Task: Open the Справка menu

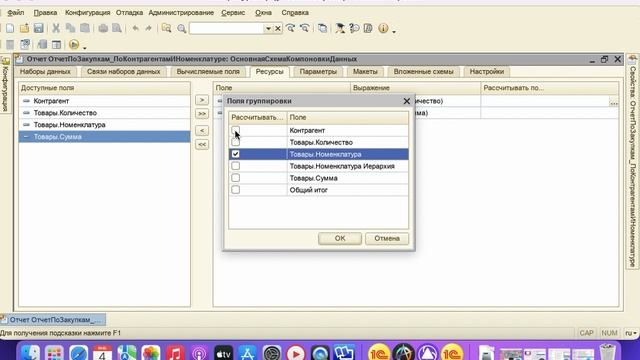Action: (x=295, y=13)
